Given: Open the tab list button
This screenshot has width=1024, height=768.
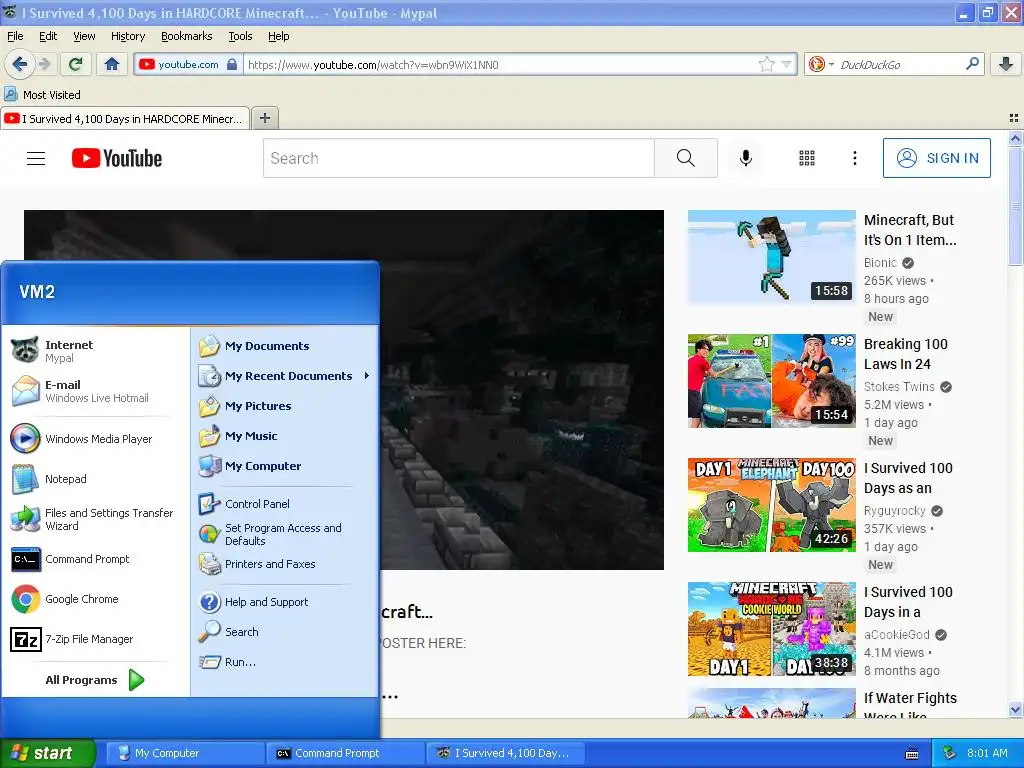Looking at the screenshot, I should pyautogui.click(x=1014, y=118).
